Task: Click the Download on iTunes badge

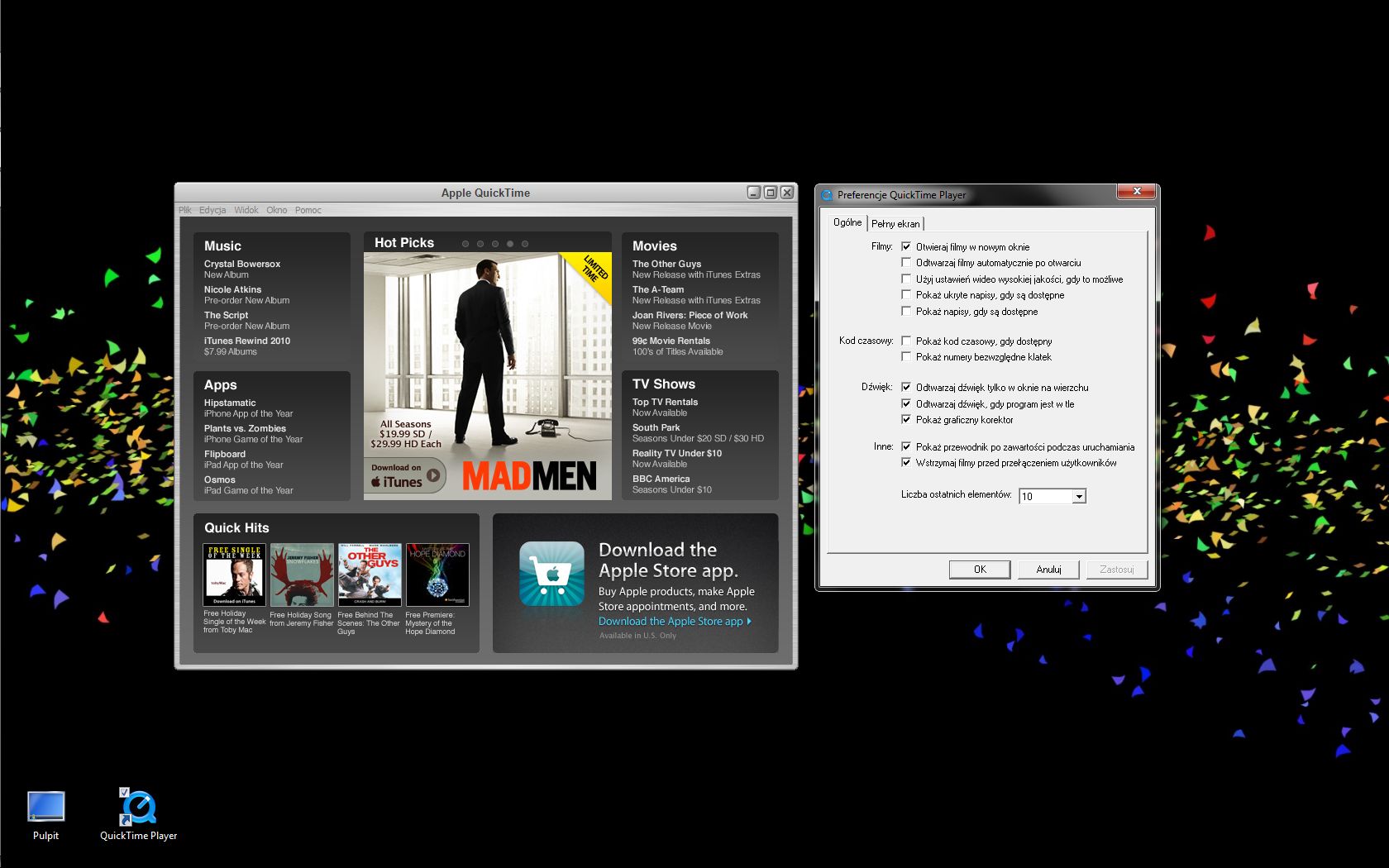Action: 405,475
